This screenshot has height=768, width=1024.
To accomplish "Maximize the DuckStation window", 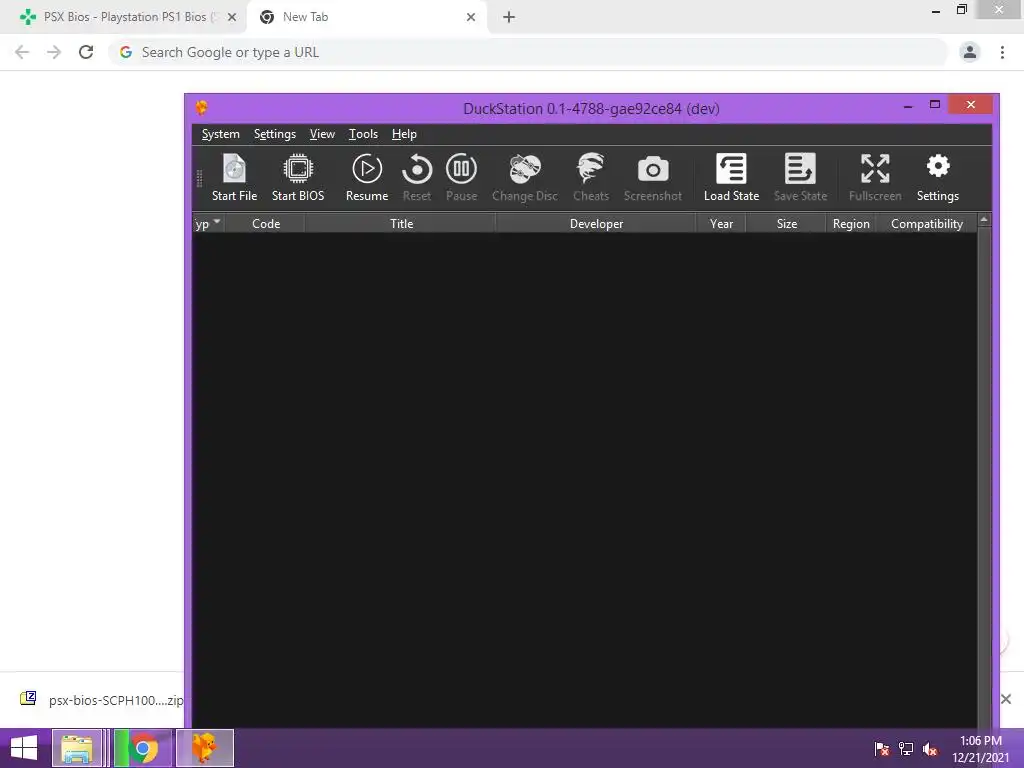I will tap(935, 104).
